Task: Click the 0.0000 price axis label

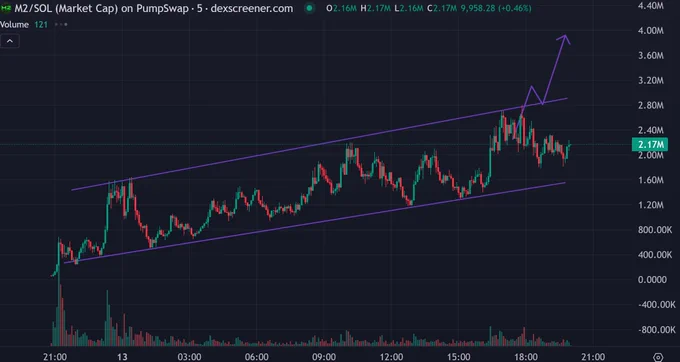Action: coord(652,280)
